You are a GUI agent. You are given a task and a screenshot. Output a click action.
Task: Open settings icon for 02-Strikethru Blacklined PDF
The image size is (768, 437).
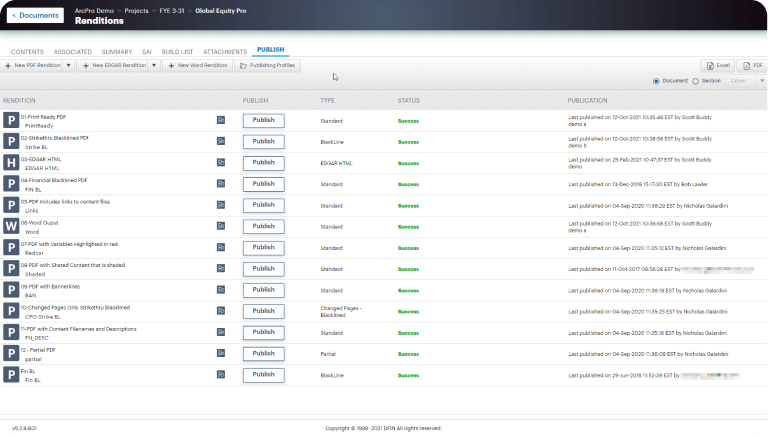coord(221,141)
